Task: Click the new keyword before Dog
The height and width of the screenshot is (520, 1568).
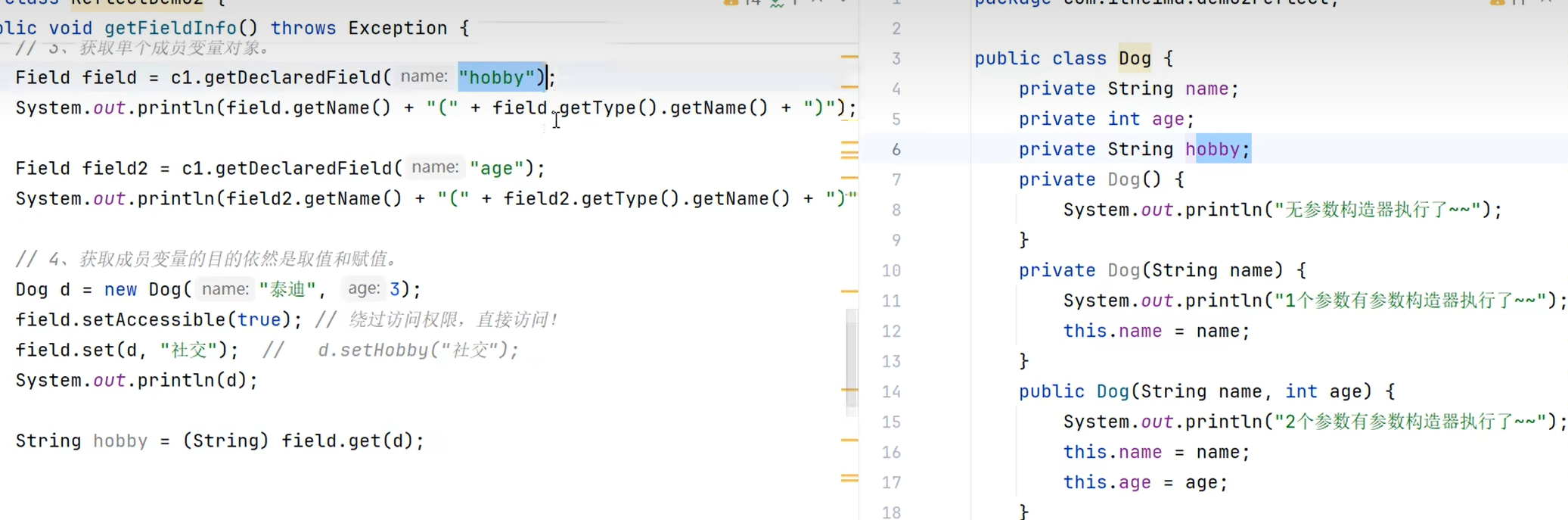Action: [120, 289]
